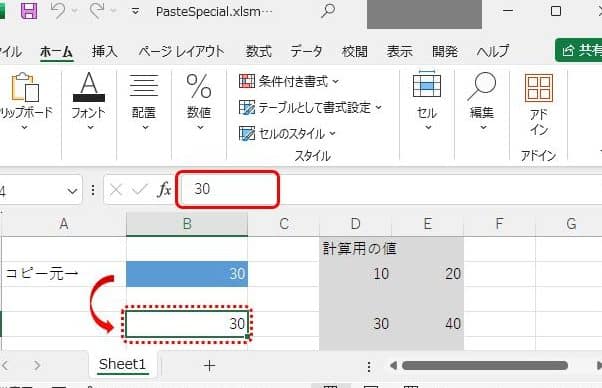Expand the Name Box dropdown arrow
Viewport: 602px width, 388px height.
click(x=72, y=191)
